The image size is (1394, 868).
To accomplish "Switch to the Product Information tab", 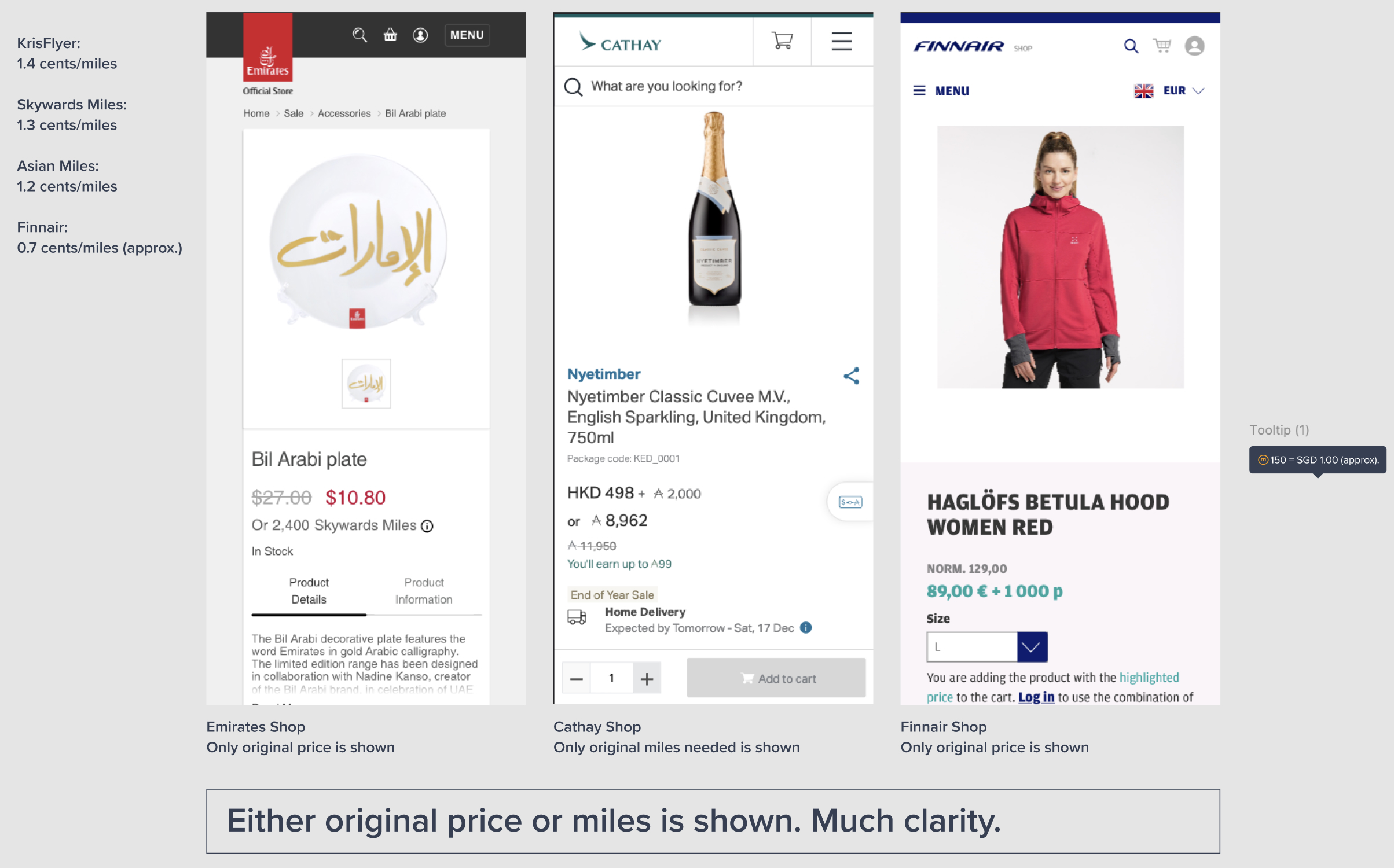I will (424, 591).
